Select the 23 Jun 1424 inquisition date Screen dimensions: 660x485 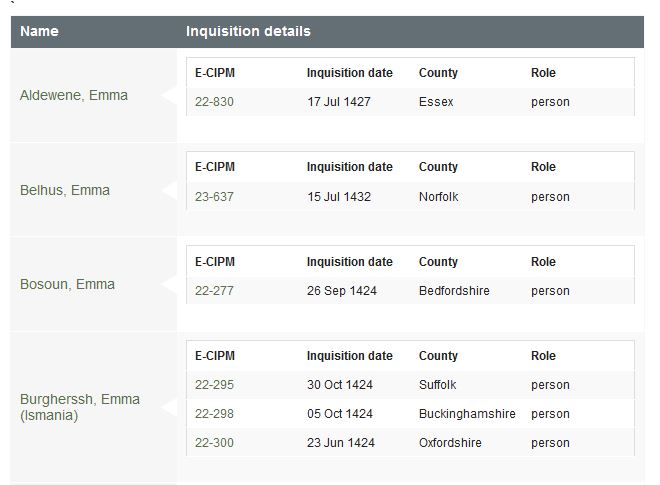click(341, 443)
